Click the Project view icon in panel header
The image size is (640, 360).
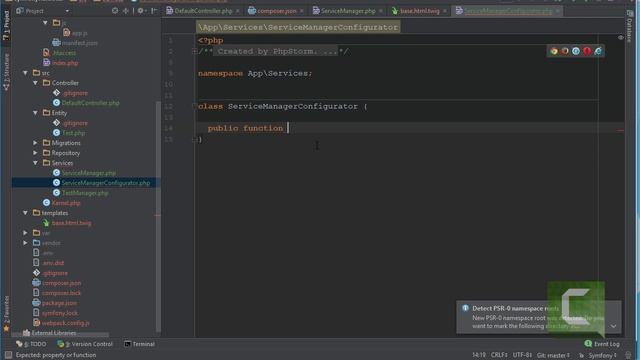[x=20, y=11]
